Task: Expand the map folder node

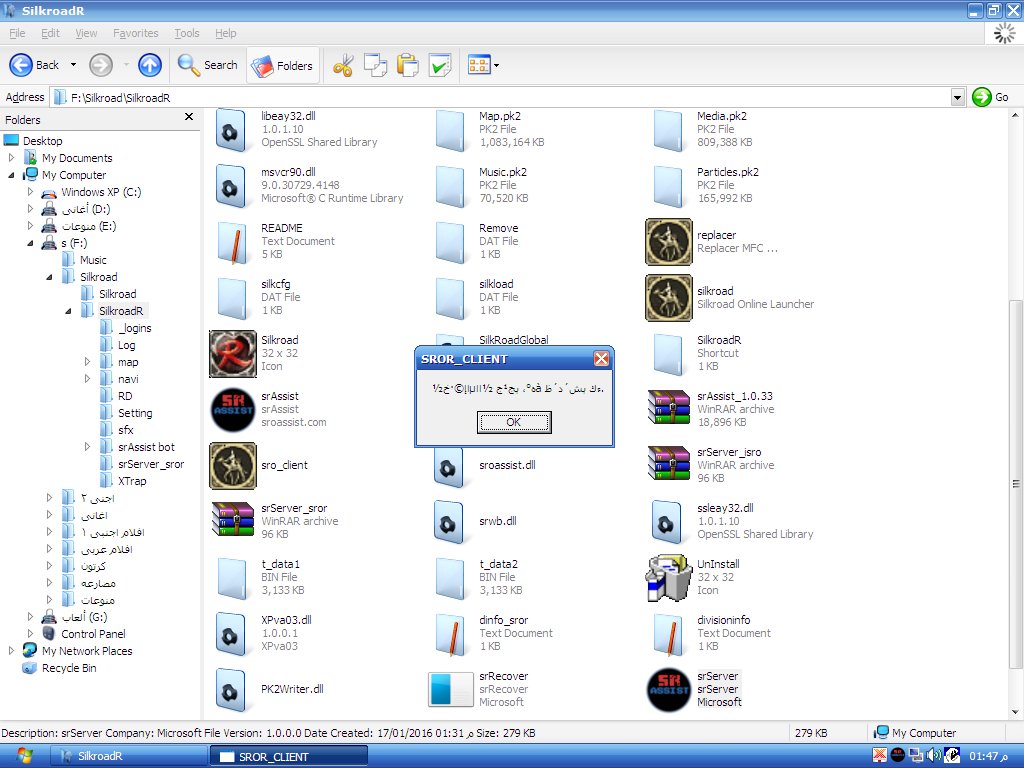Action: tap(87, 361)
